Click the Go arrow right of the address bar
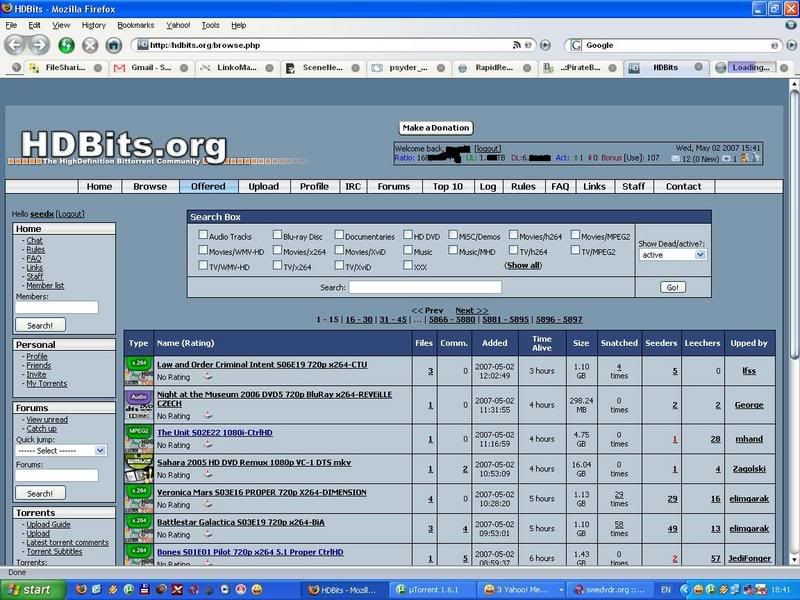This screenshot has width=800, height=600. pyautogui.click(x=545, y=45)
